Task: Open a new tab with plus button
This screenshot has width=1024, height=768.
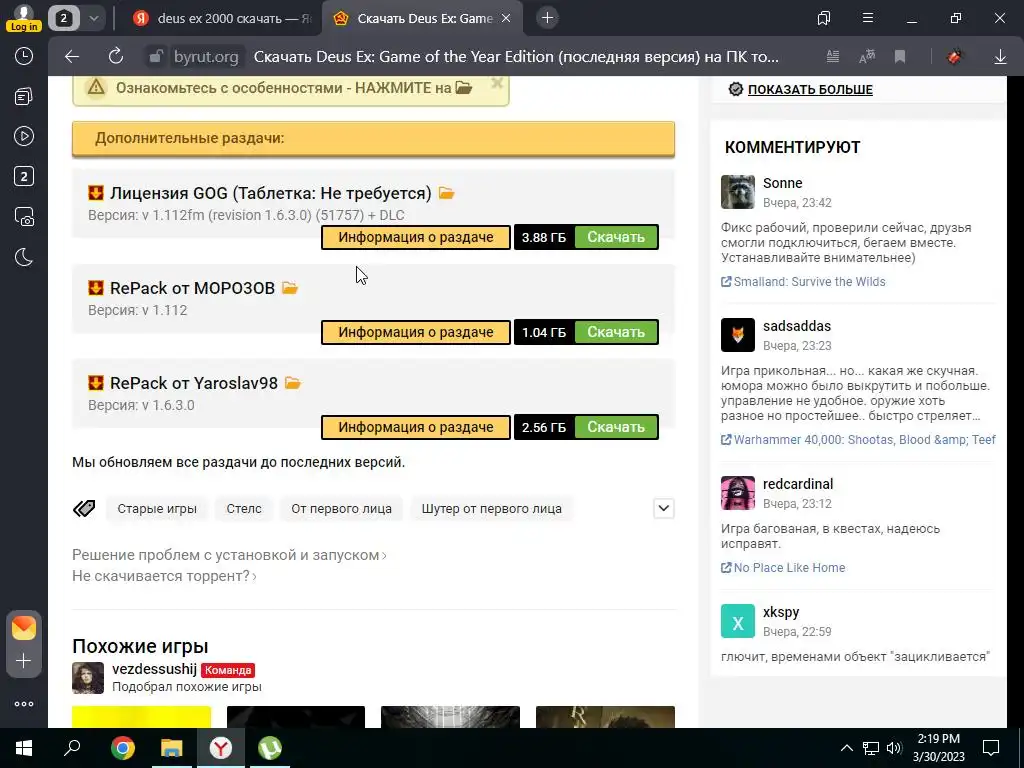Action: point(547,18)
